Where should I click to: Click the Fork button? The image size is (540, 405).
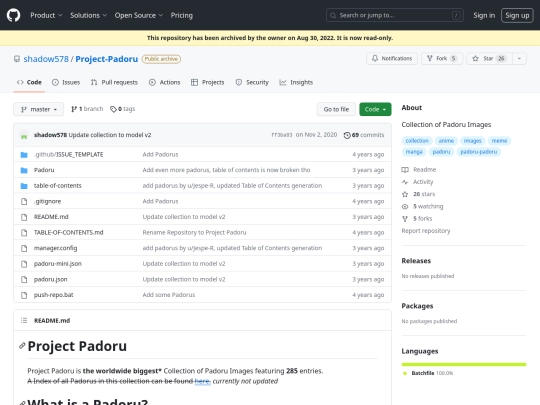(442, 59)
